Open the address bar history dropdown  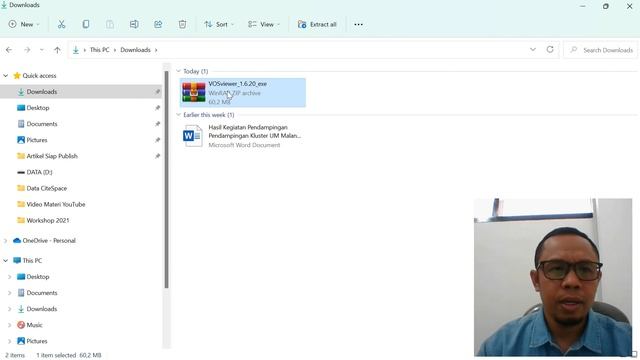[x=533, y=49]
